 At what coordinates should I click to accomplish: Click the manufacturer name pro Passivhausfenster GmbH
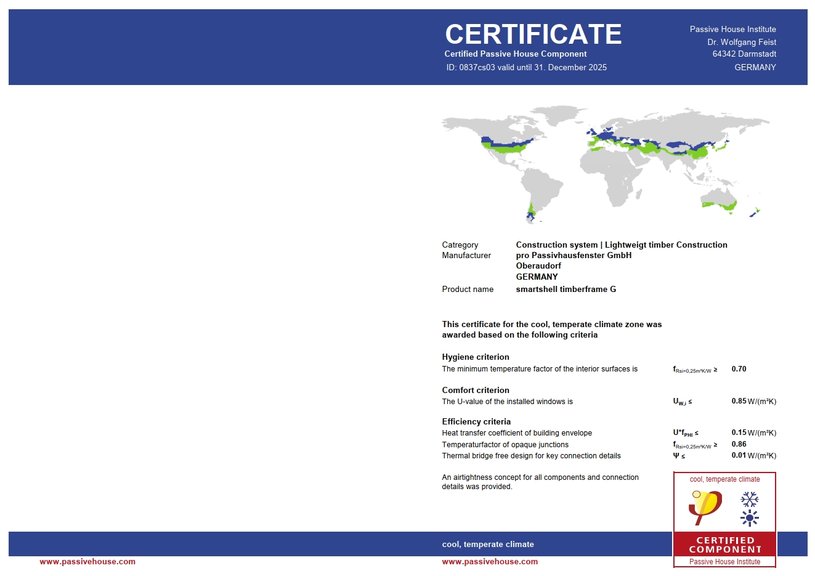(x=573, y=256)
